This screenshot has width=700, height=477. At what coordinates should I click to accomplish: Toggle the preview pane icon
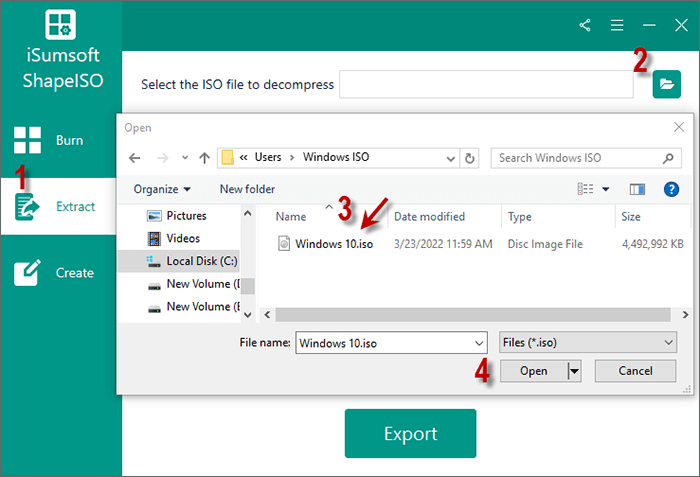point(637,189)
